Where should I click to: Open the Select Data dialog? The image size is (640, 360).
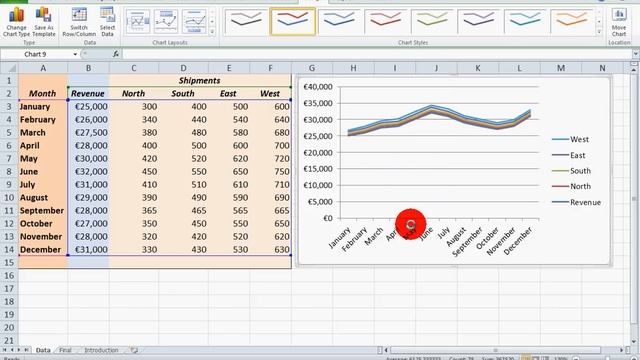107,23
